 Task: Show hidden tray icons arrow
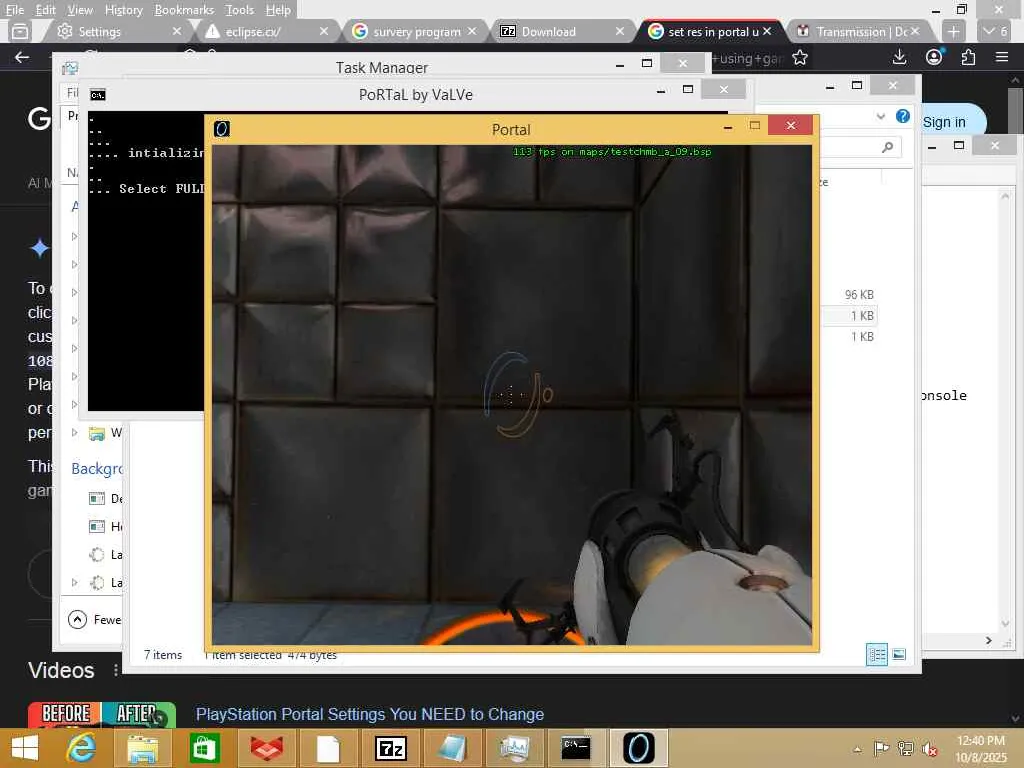[857, 749]
